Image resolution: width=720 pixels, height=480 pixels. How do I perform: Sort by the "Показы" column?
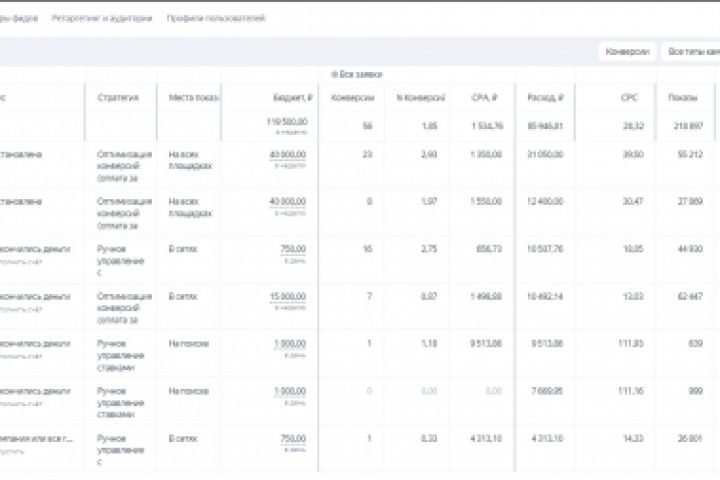[x=683, y=98]
